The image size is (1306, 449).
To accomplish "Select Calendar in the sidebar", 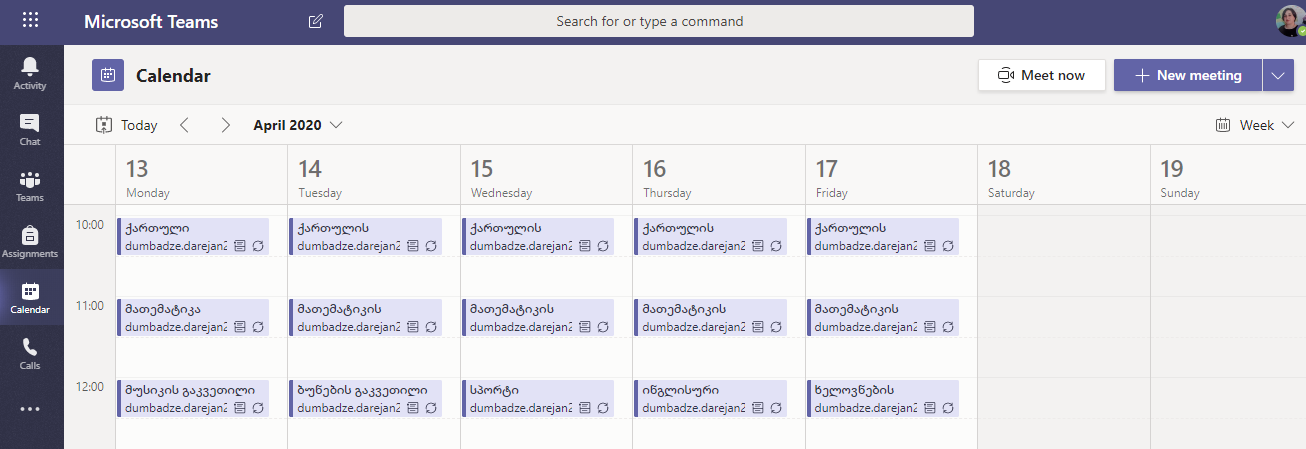I will (30, 298).
